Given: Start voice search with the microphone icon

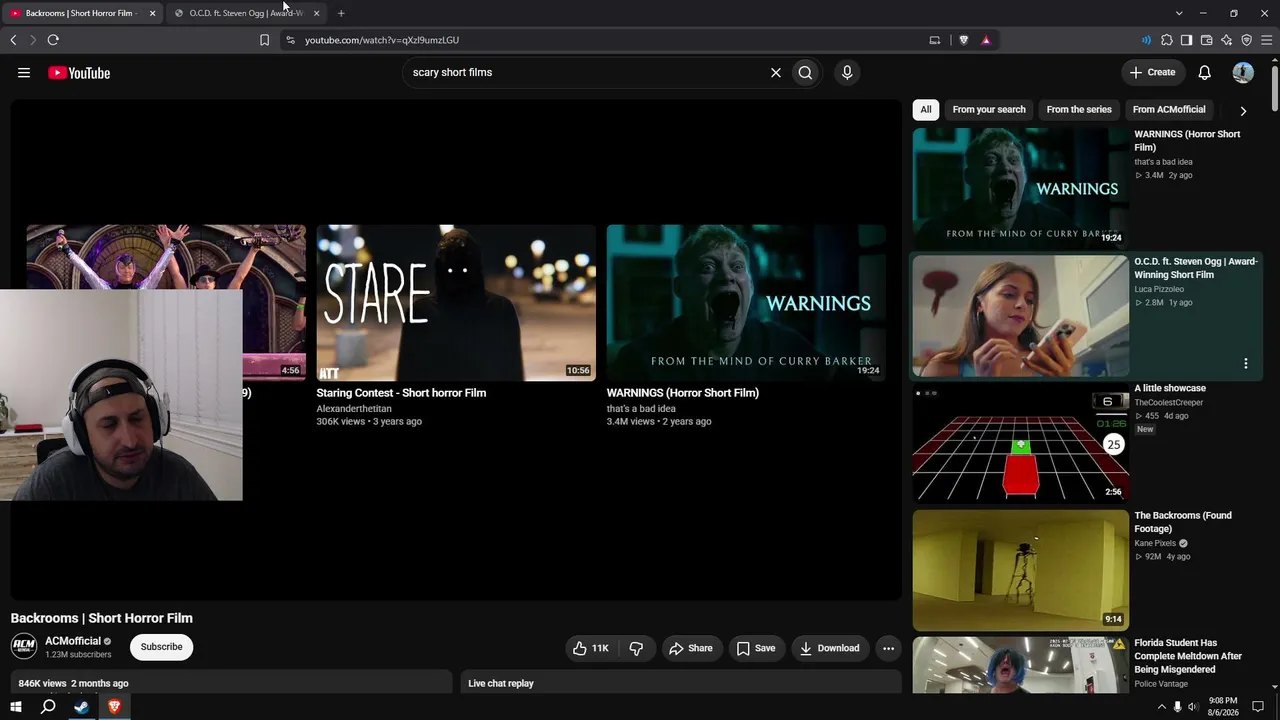Looking at the screenshot, I should (x=847, y=73).
